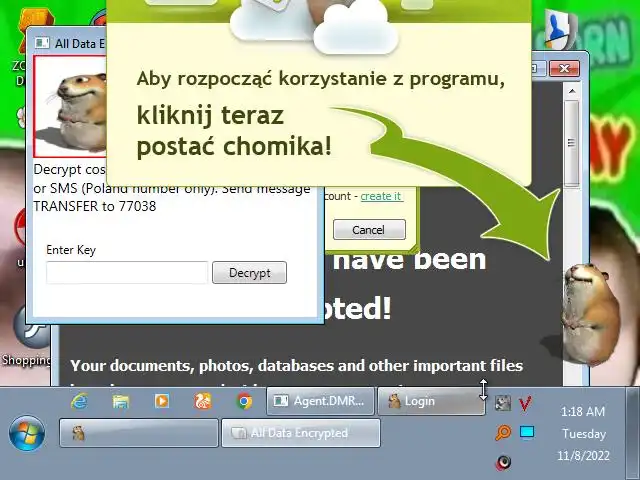This screenshot has width=640, height=480.
Task: Open the top-right desktop shortcut icon
Action: coord(563,29)
